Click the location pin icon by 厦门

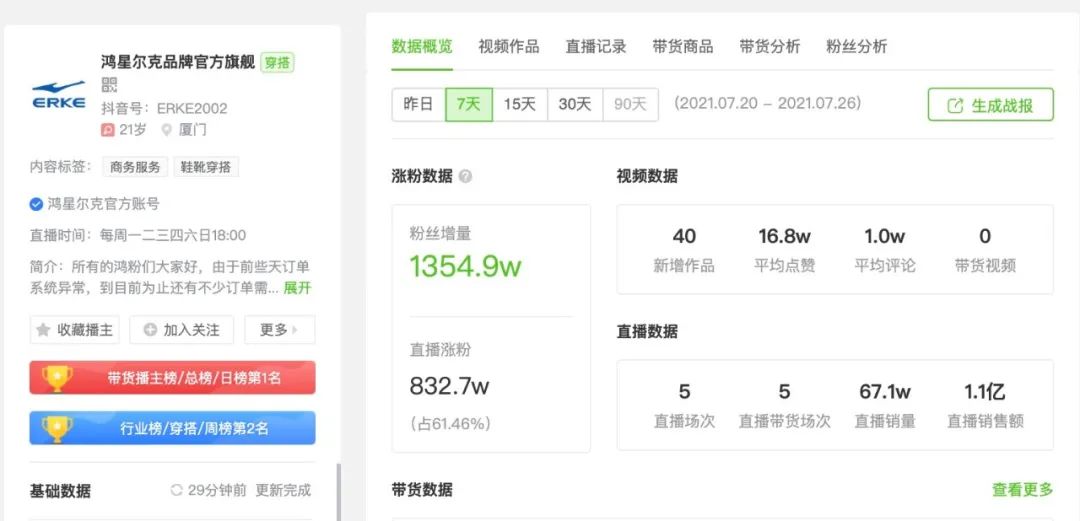tap(167, 130)
